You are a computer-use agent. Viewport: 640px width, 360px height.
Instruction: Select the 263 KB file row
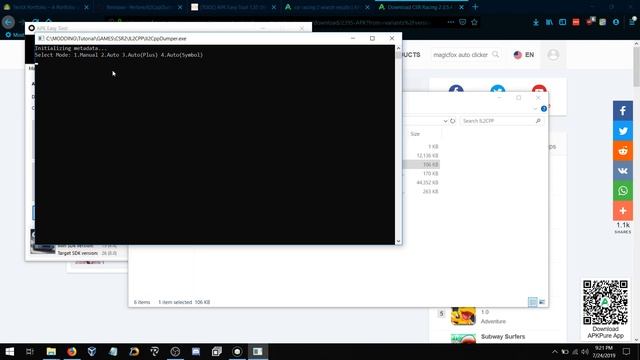(421, 191)
